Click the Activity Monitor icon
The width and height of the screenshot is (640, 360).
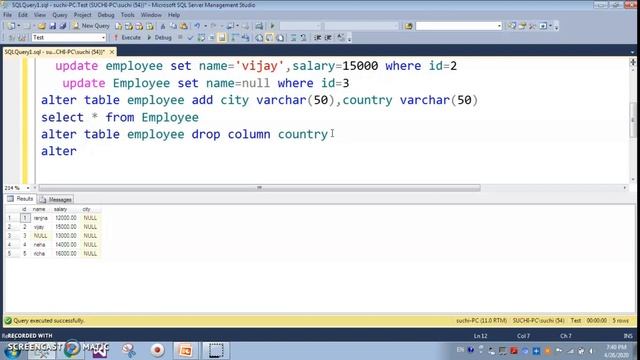coord(259,26)
